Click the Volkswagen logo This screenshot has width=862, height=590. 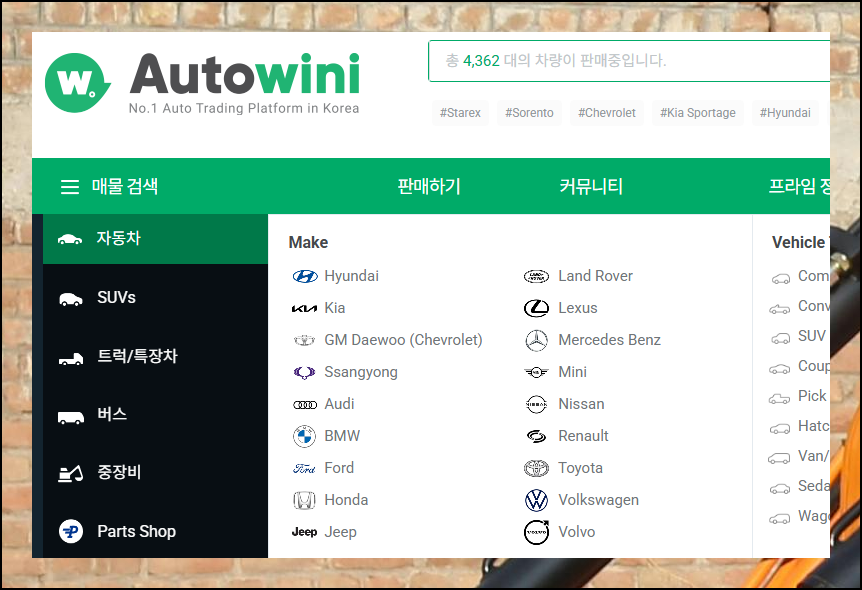537,500
